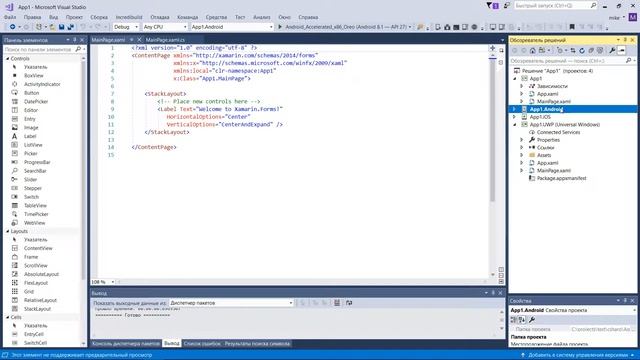
Task: Click the Collapse All icon in Solution Explorer
Action: pos(591,51)
